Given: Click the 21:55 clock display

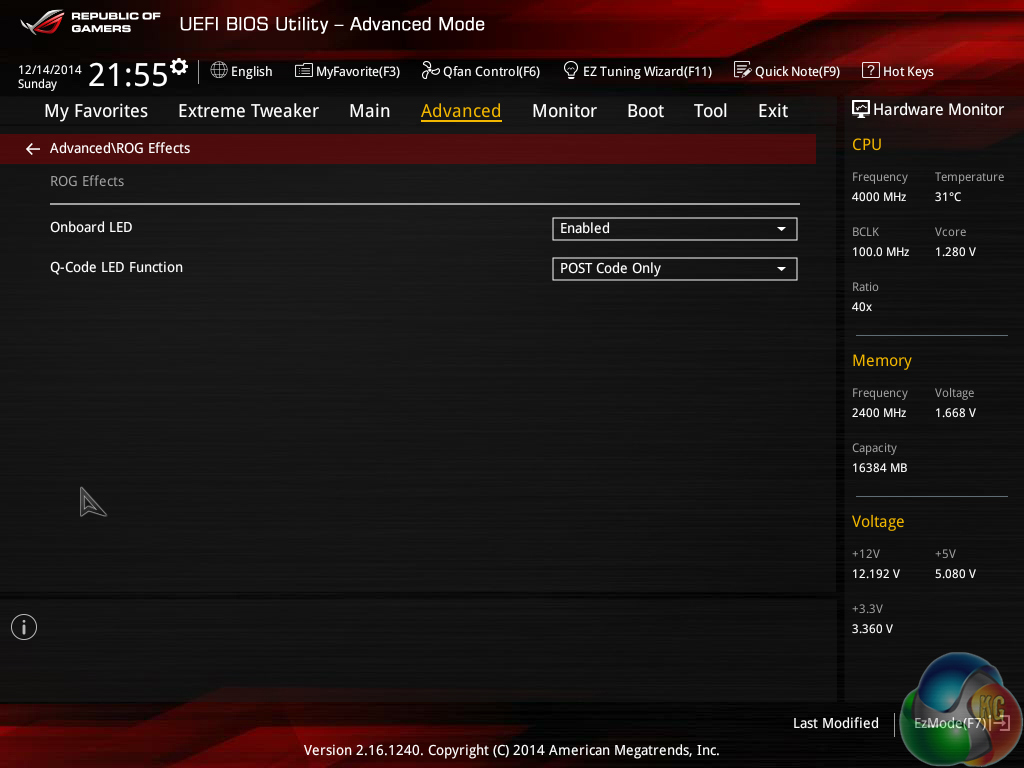Looking at the screenshot, I should pyautogui.click(x=128, y=74).
